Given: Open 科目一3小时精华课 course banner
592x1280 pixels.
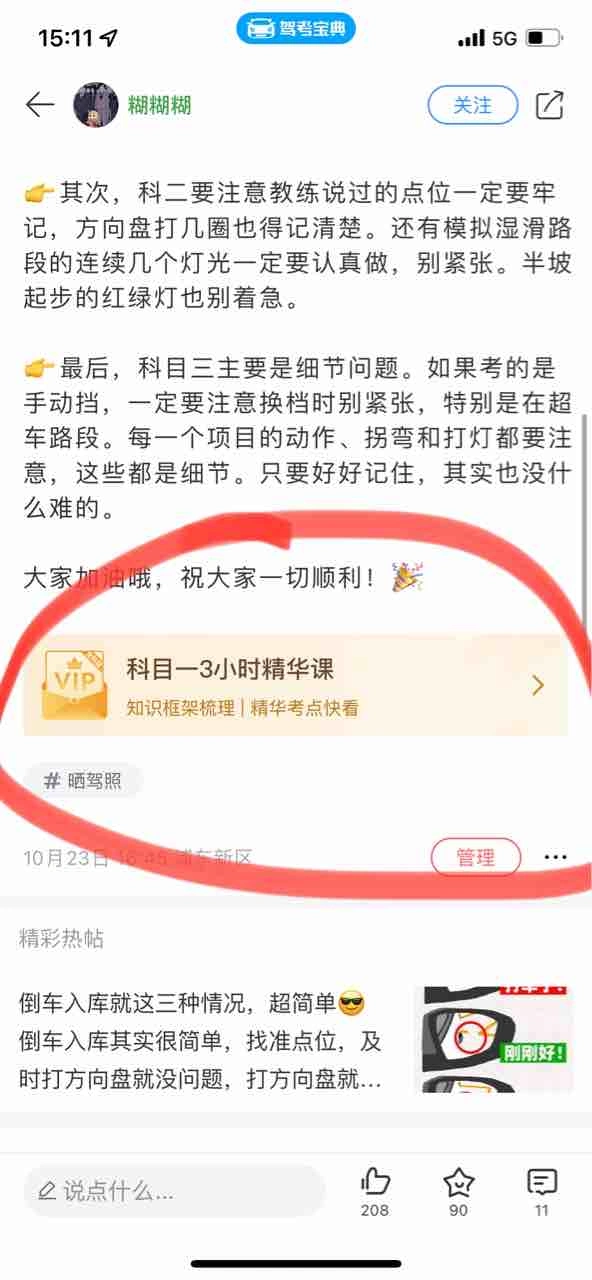Looking at the screenshot, I should [x=296, y=686].
